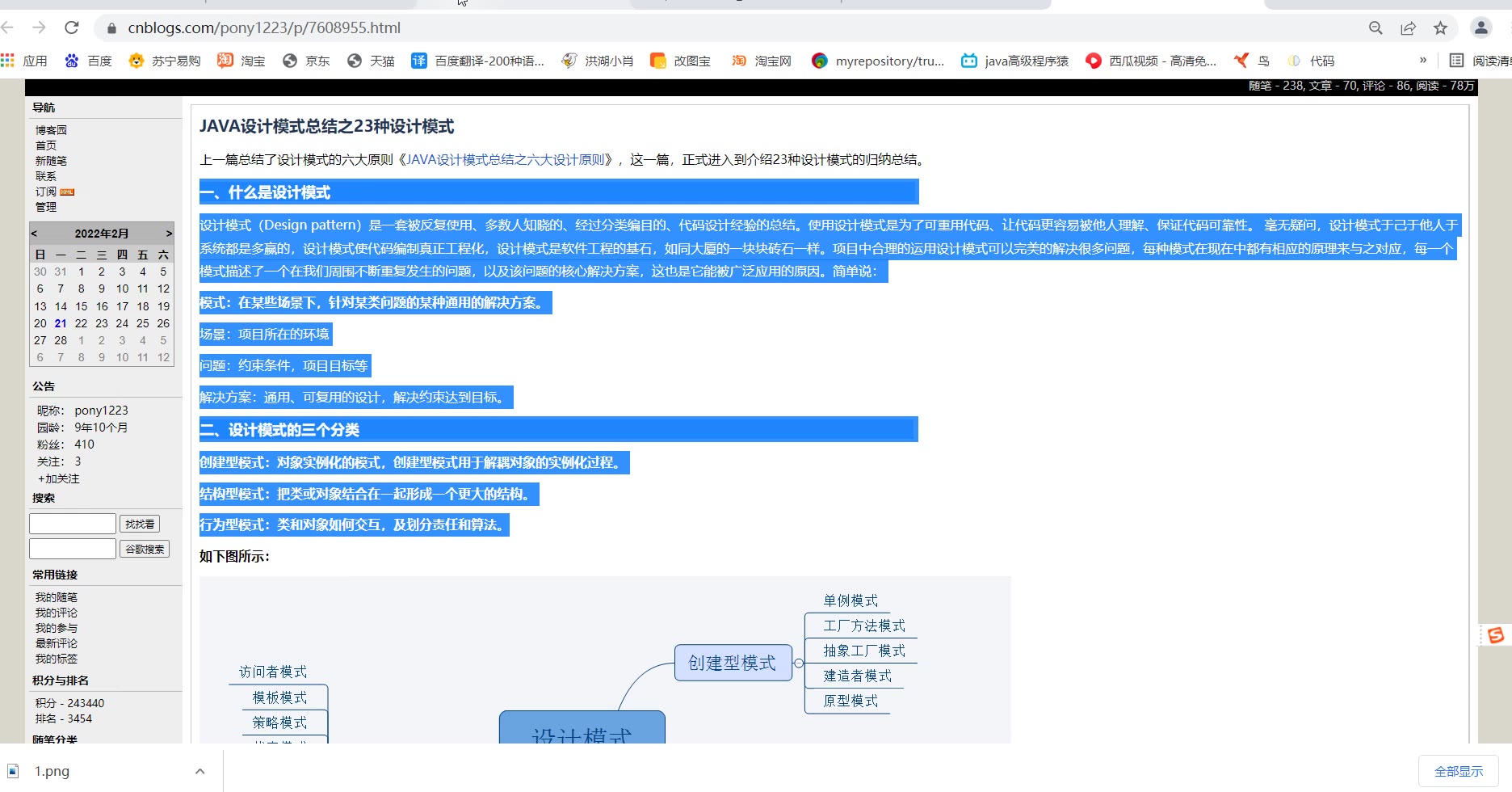
Task: Open 我的随笔 link
Action: coord(57,597)
